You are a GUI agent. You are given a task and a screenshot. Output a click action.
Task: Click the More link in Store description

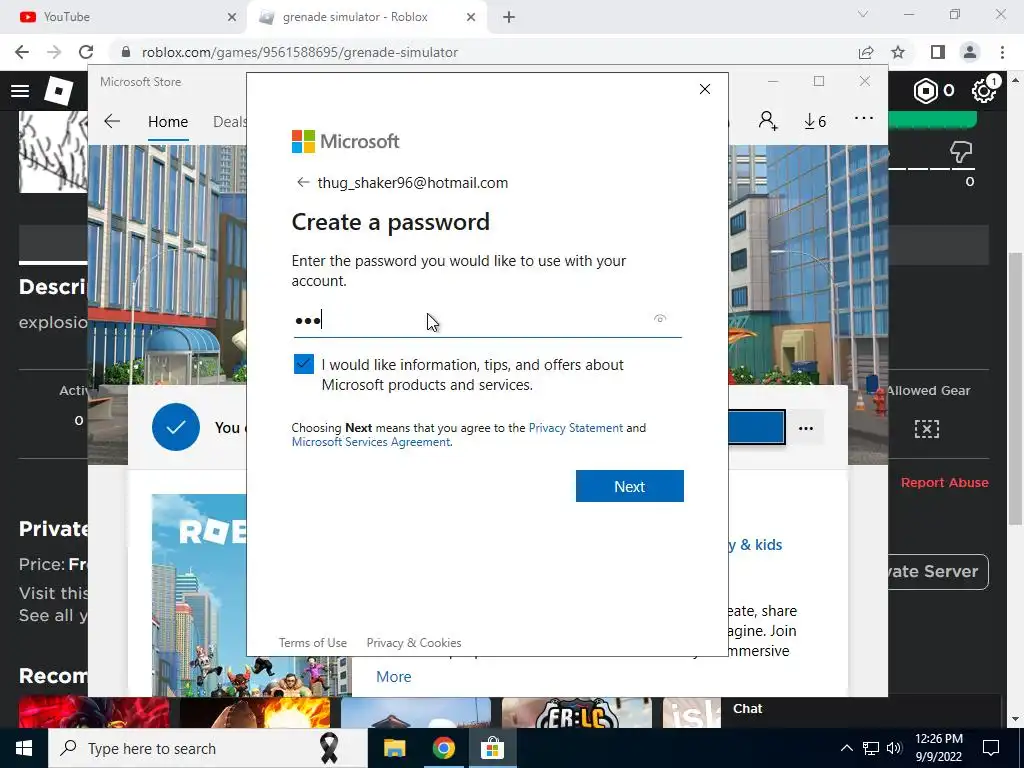(x=394, y=677)
